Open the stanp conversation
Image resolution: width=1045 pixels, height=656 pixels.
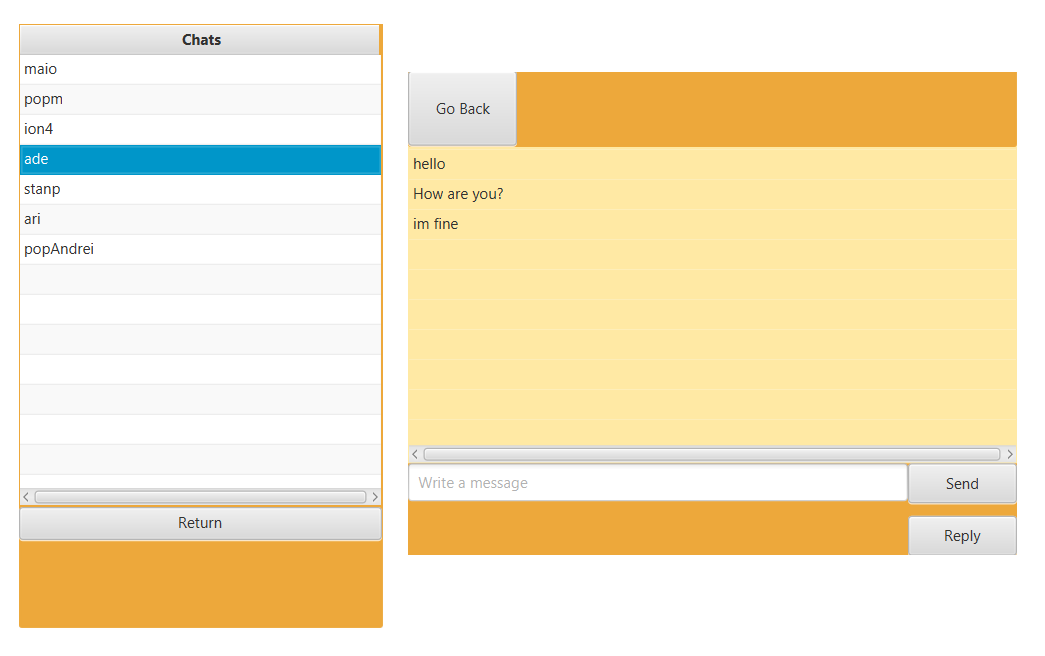[x=201, y=189]
